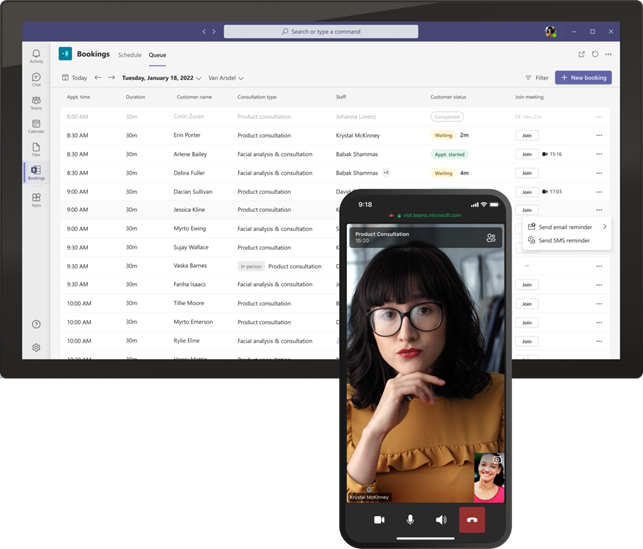Mute microphone on the phone call
This screenshot has height=549, width=643.
[x=410, y=520]
